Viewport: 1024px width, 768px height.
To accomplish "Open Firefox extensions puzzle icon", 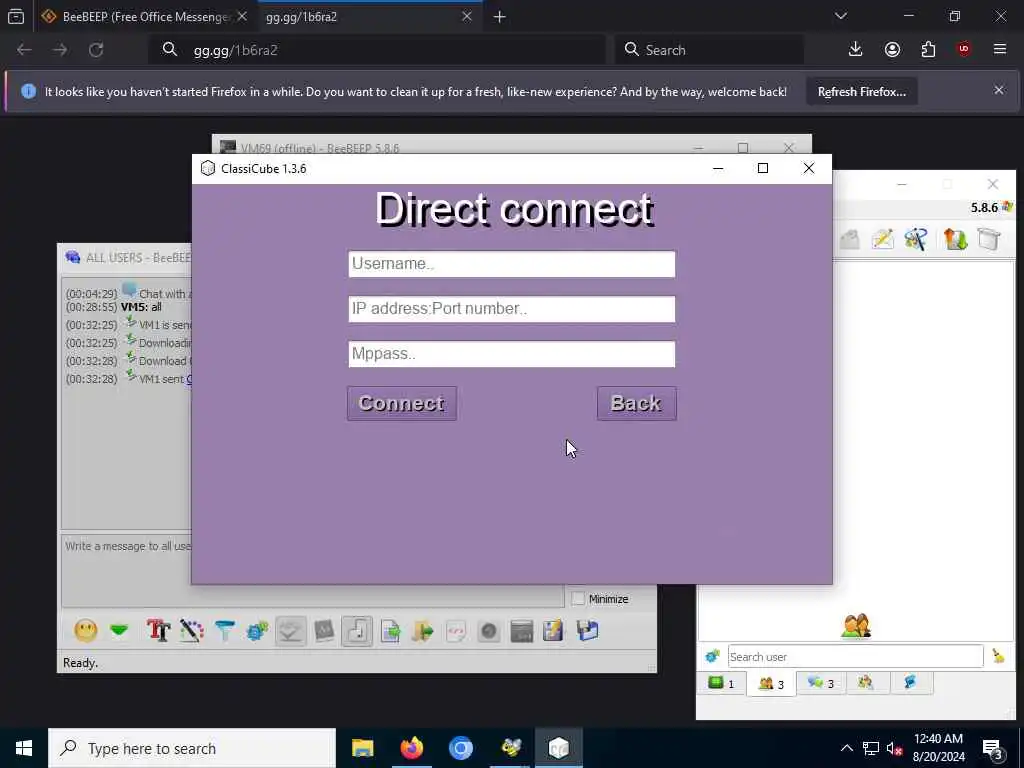I will point(928,50).
